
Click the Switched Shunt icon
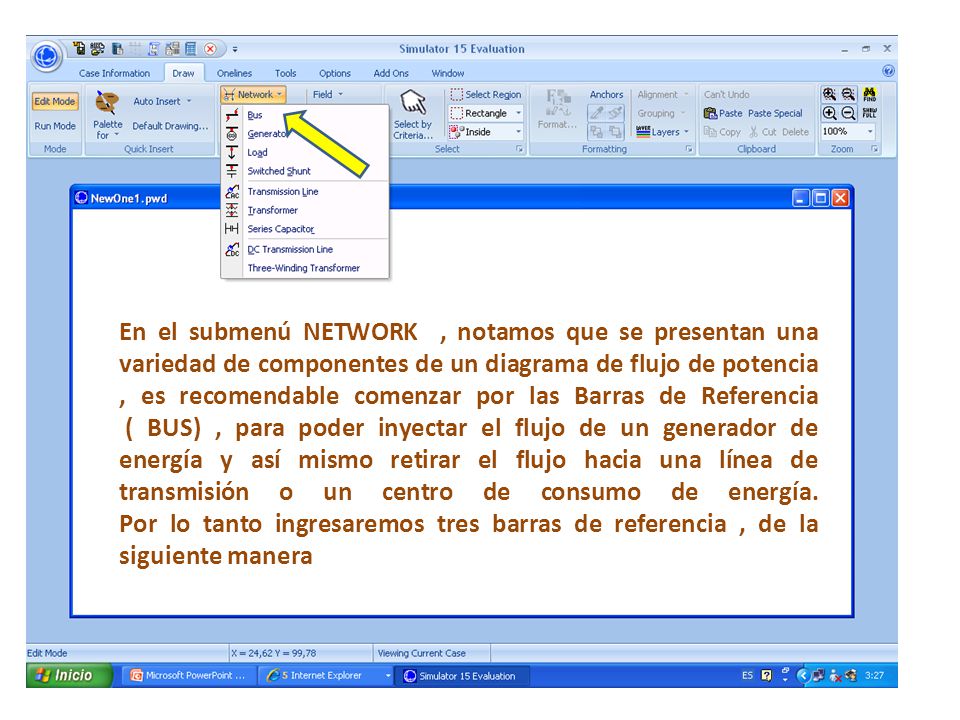pos(232,171)
